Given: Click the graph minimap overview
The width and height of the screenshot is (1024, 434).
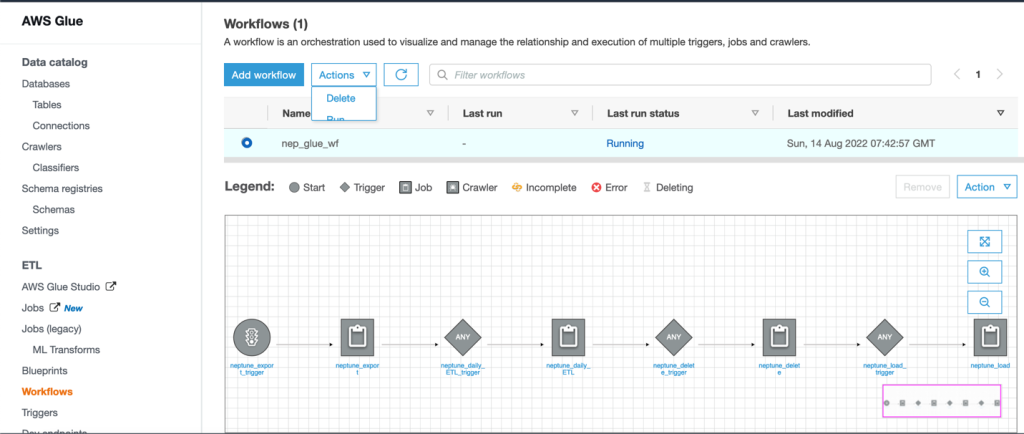Looking at the screenshot, I should click(x=942, y=401).
